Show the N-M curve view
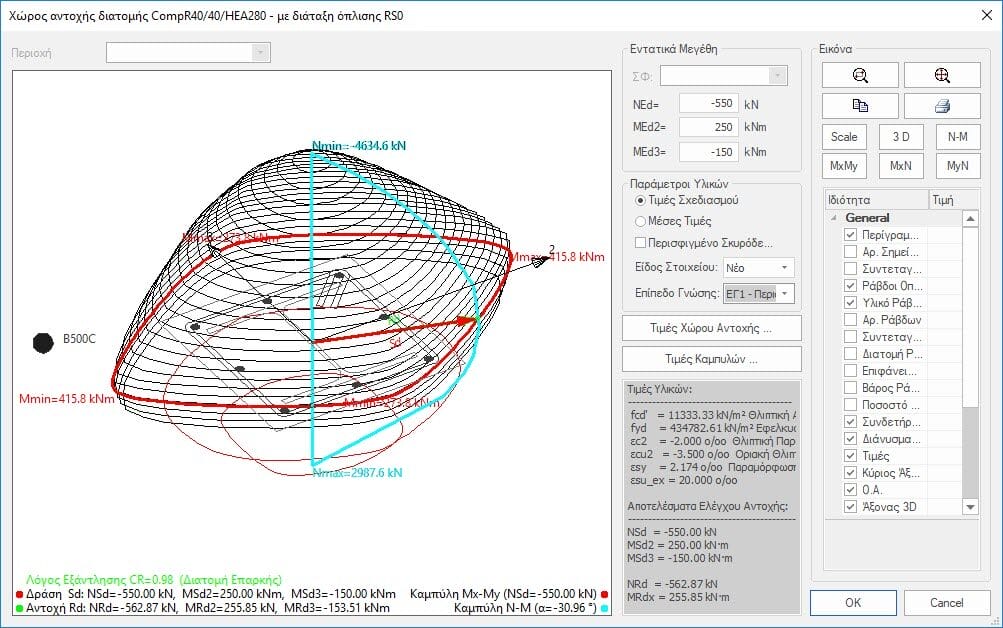The width and height of the screenshot is (1003, 628). (957, 137)
